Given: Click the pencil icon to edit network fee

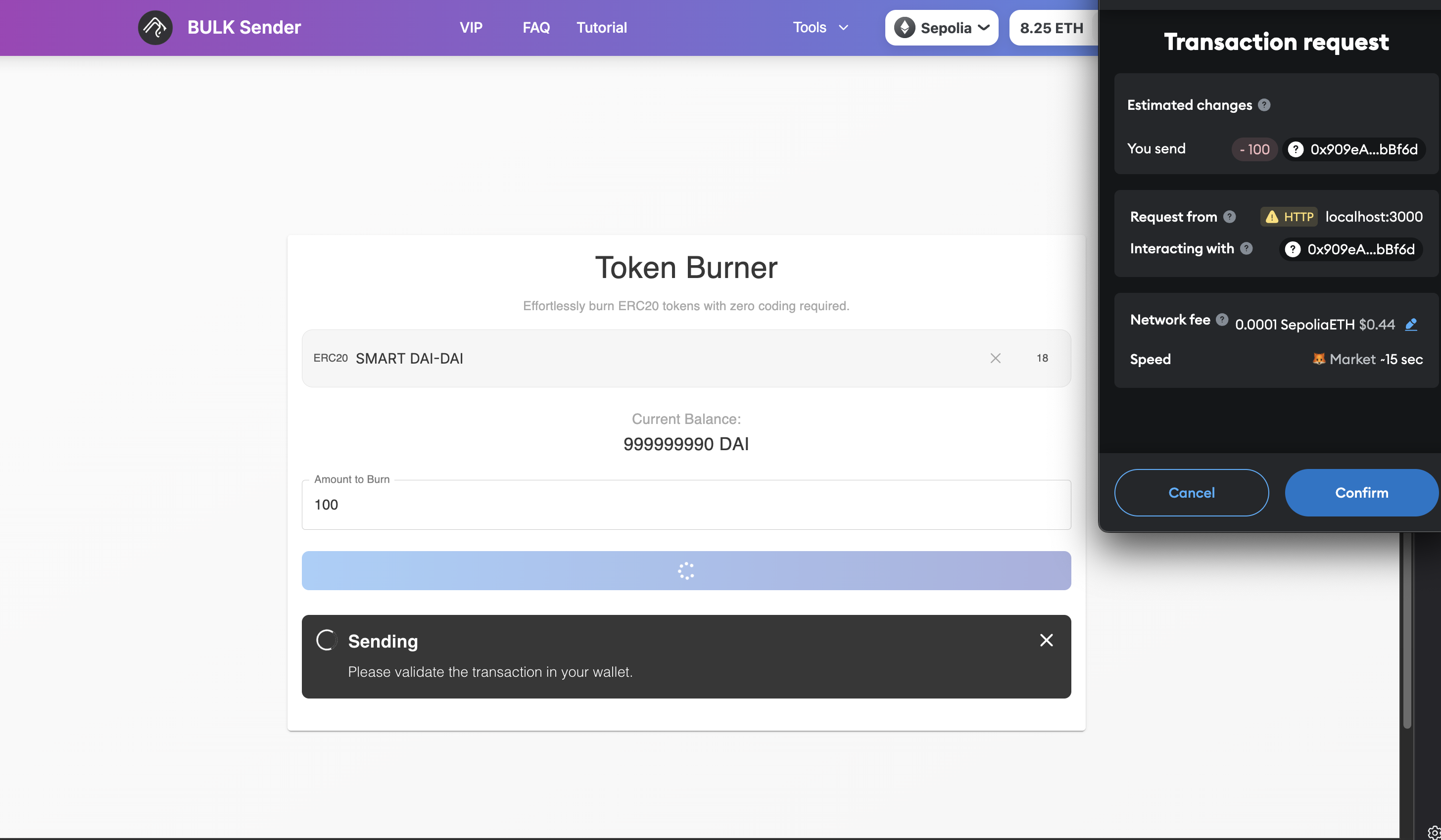Looking at the screenshot, I should [1412, 324].
